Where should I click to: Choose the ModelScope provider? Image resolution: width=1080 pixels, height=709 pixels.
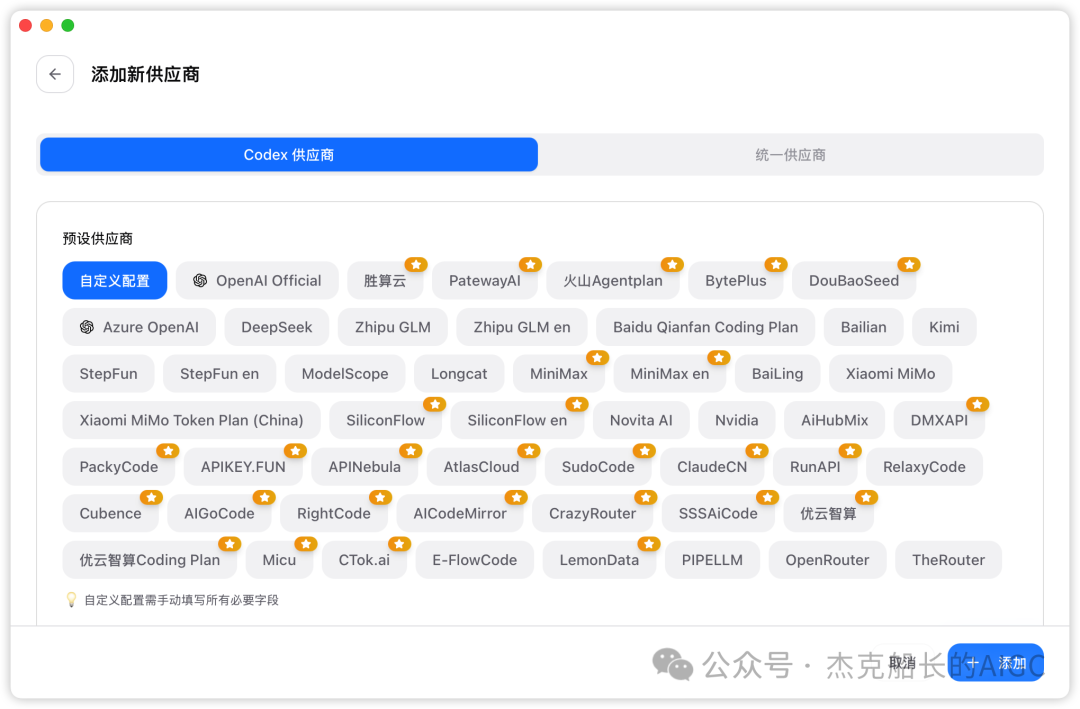[345, 373]
